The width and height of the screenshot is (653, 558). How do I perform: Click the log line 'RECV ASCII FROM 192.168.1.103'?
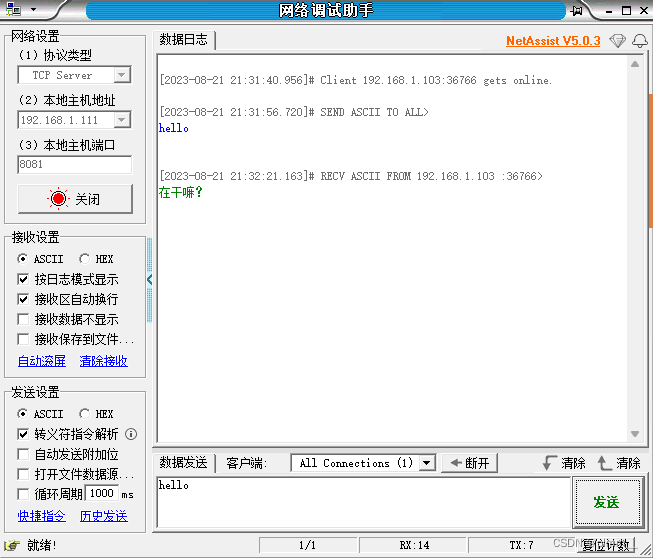point(351,176)
